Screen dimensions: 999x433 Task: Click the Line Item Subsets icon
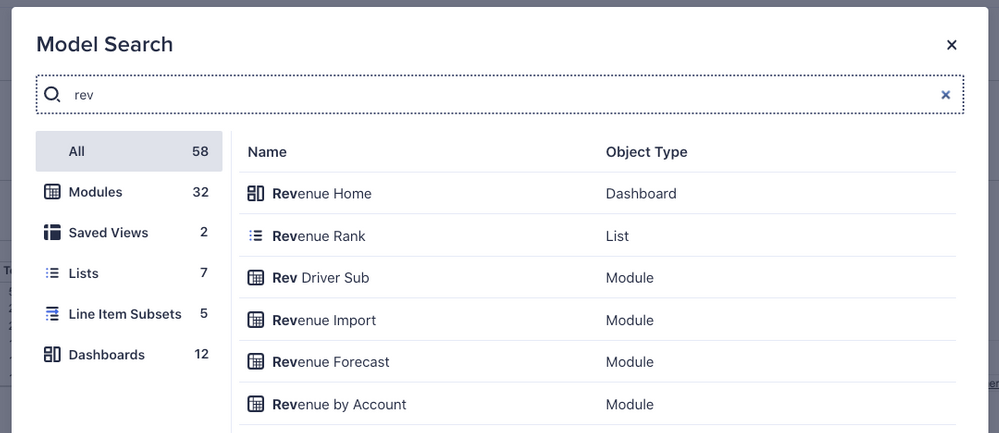coord(53,314)
